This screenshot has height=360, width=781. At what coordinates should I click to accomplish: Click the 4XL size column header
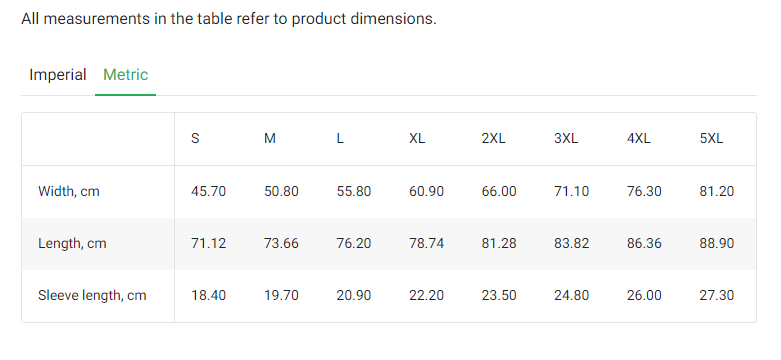tap(639, 138)
